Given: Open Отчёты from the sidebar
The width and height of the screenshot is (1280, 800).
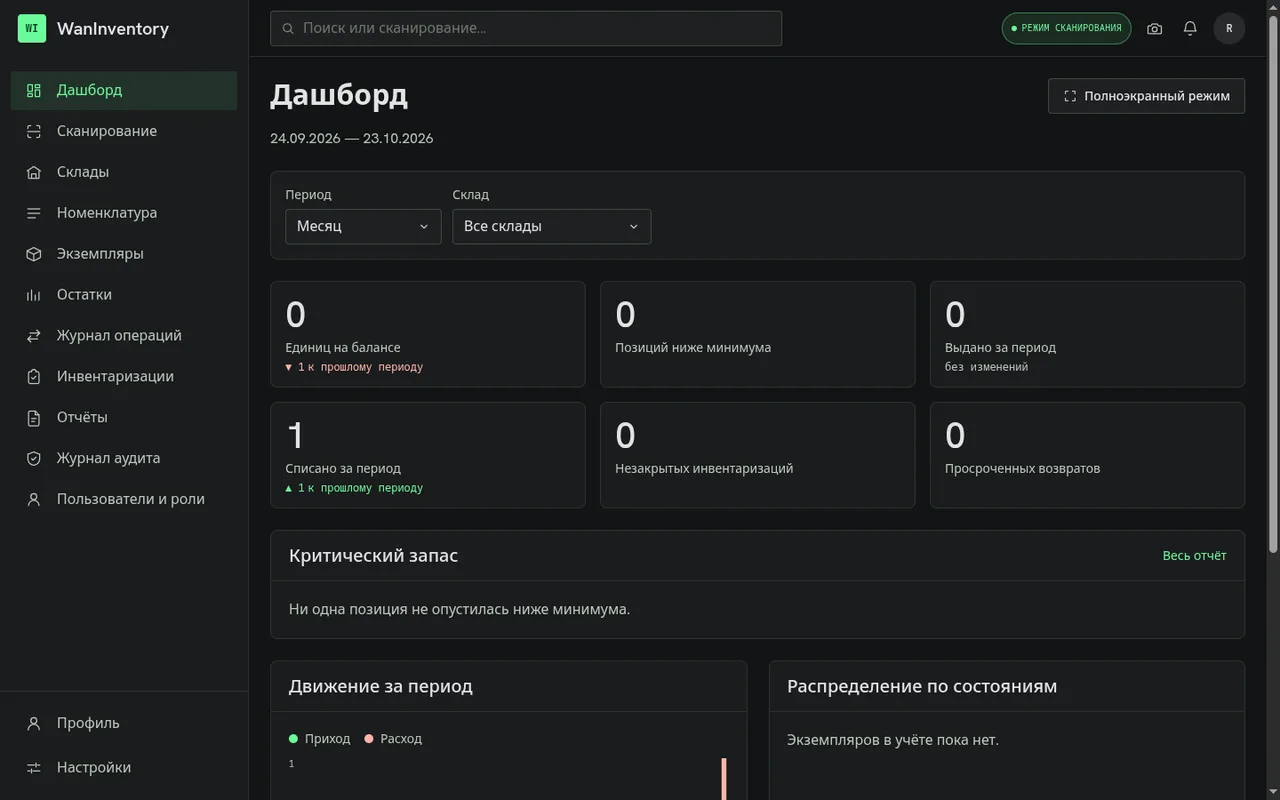Looking at the screenshot, I should pyautogui.click(x=124, y=418).
